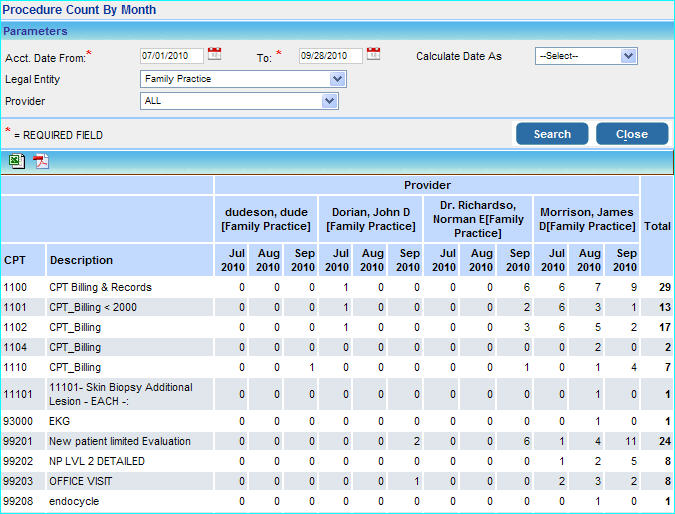
Task: Export the report to Excel
Action: [17, 161]
